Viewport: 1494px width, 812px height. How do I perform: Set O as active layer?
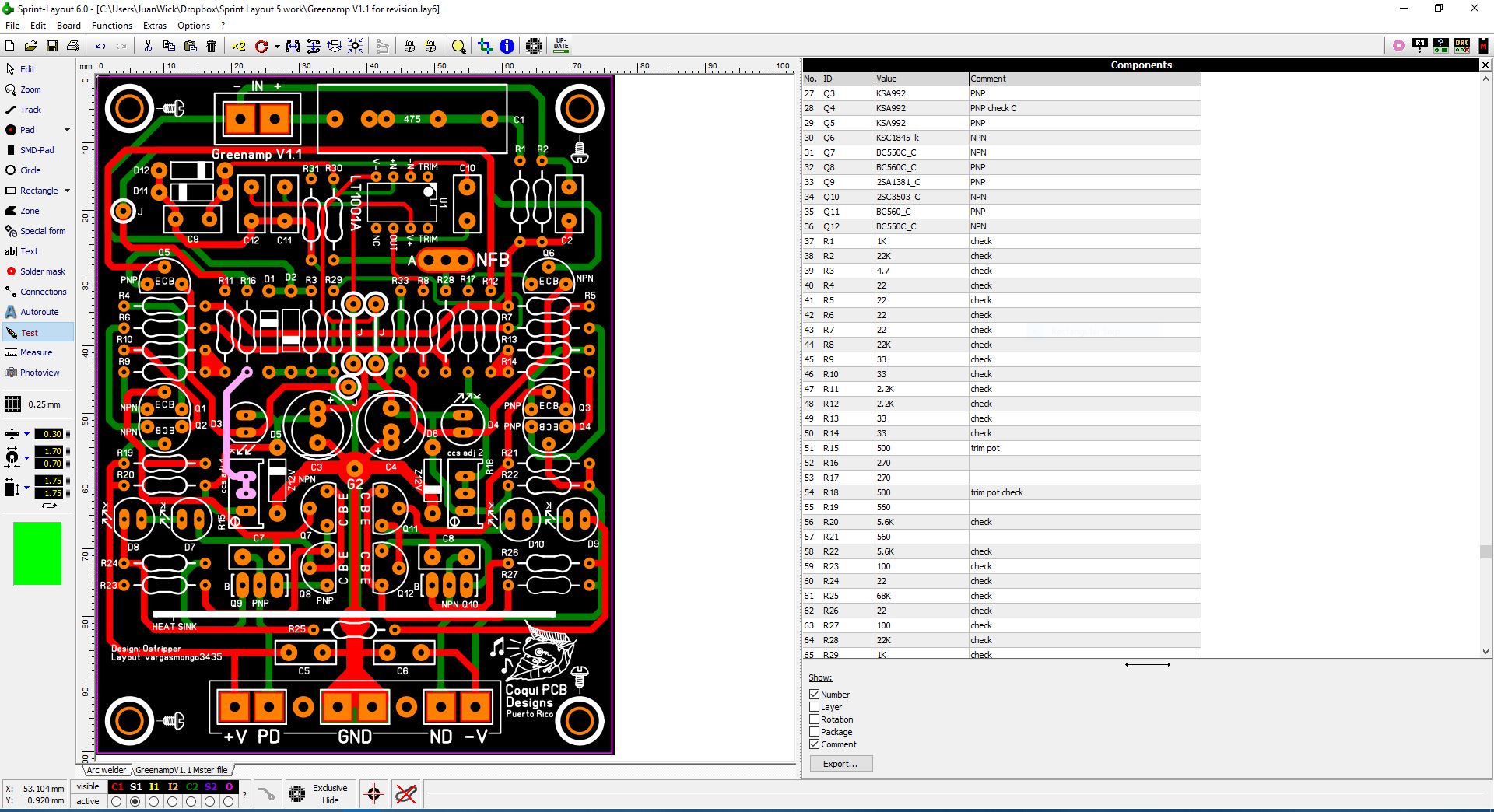tap(229, 801)
